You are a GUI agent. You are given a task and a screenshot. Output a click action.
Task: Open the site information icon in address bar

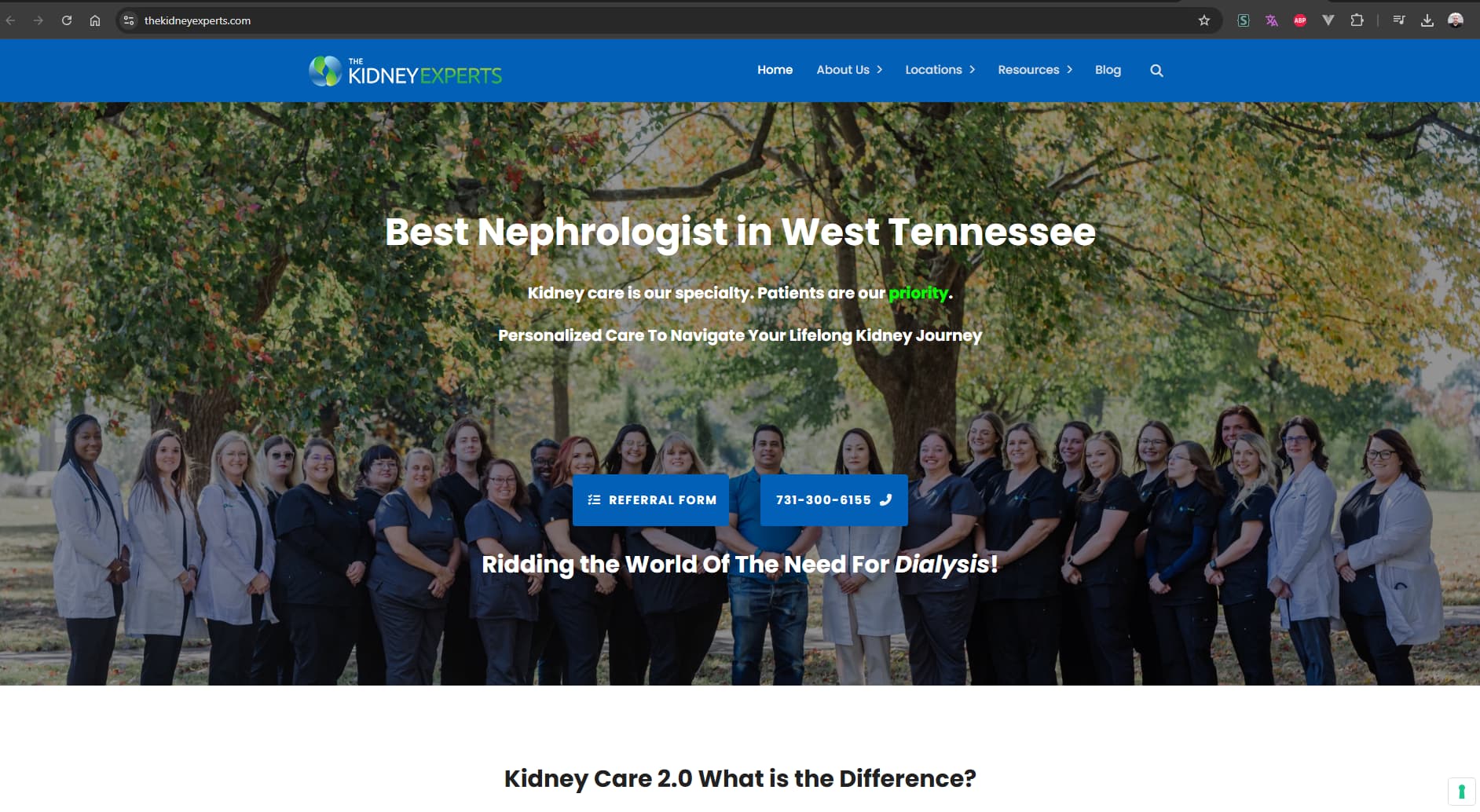pyautogui.click(x=129, y=20)
